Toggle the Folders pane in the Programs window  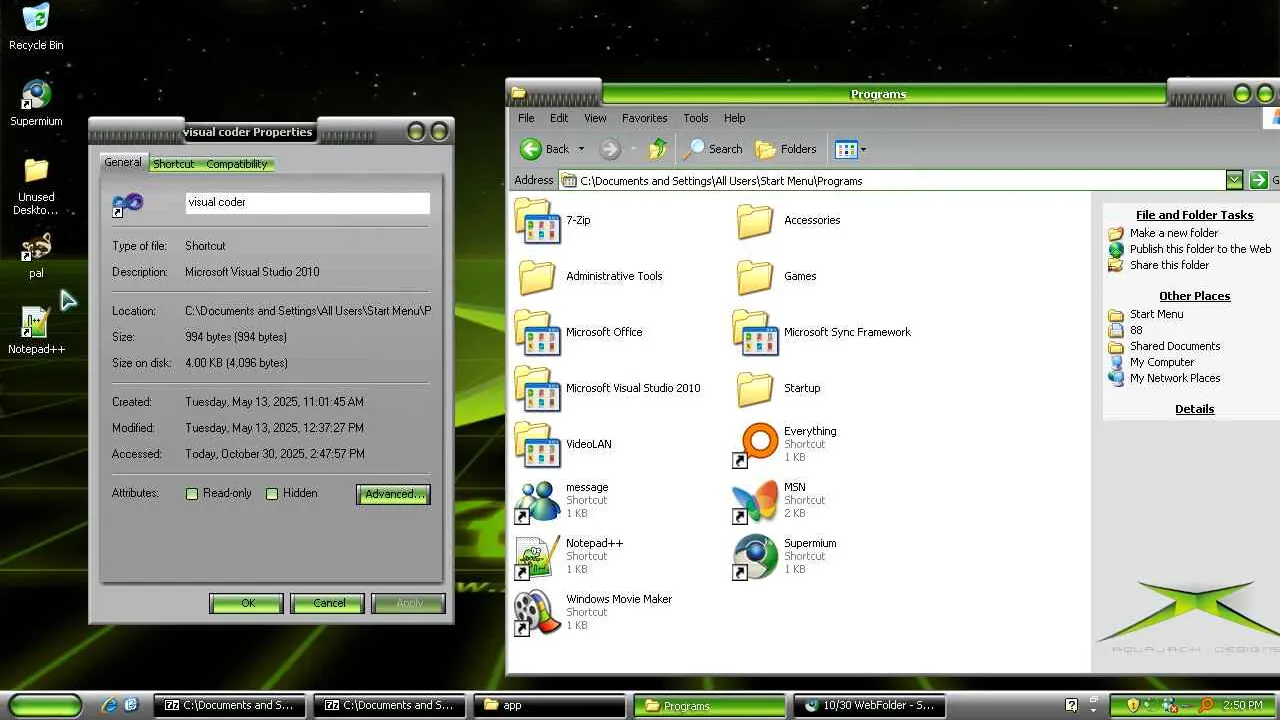(x=786, y=149)
